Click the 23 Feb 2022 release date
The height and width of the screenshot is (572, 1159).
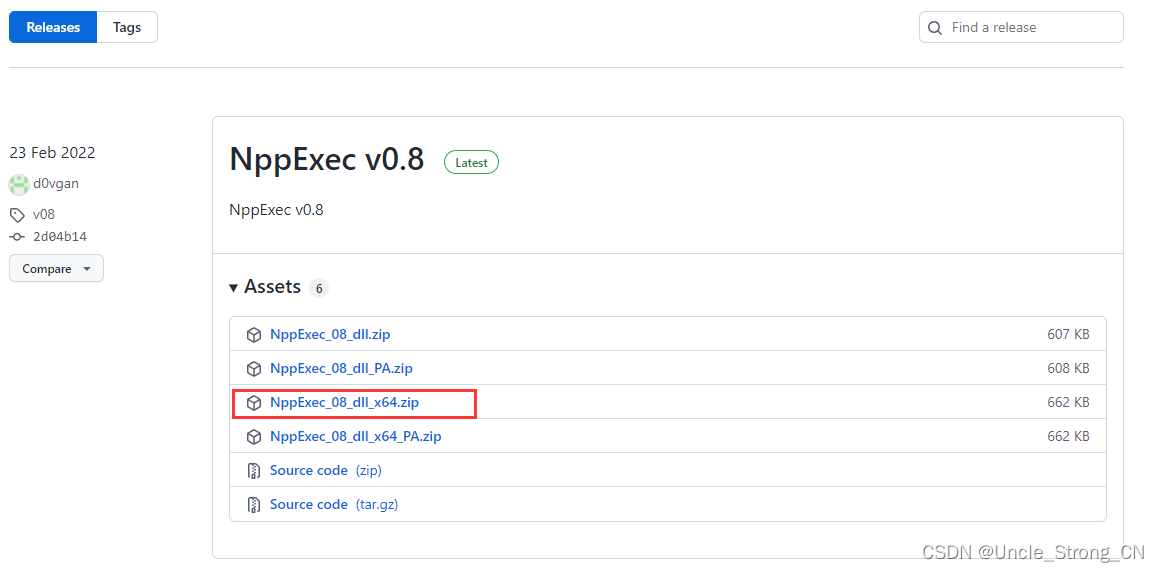(x=52, y=153)
